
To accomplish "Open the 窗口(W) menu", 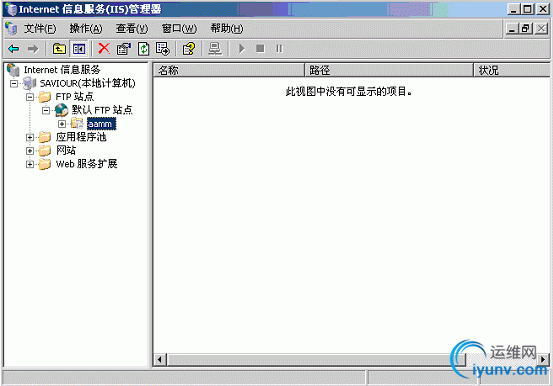I will 179,29.
